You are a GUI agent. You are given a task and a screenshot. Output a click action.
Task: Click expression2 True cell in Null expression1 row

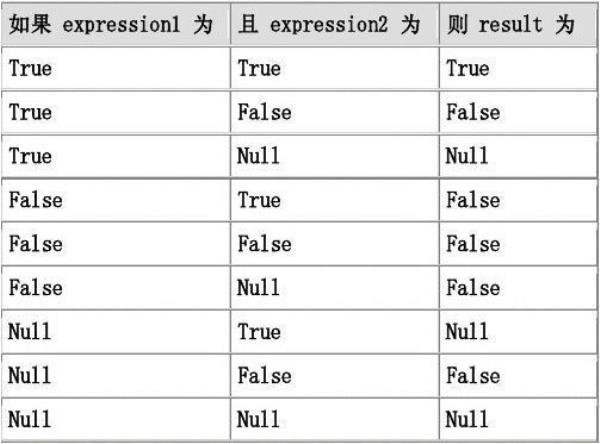point(335,332)
